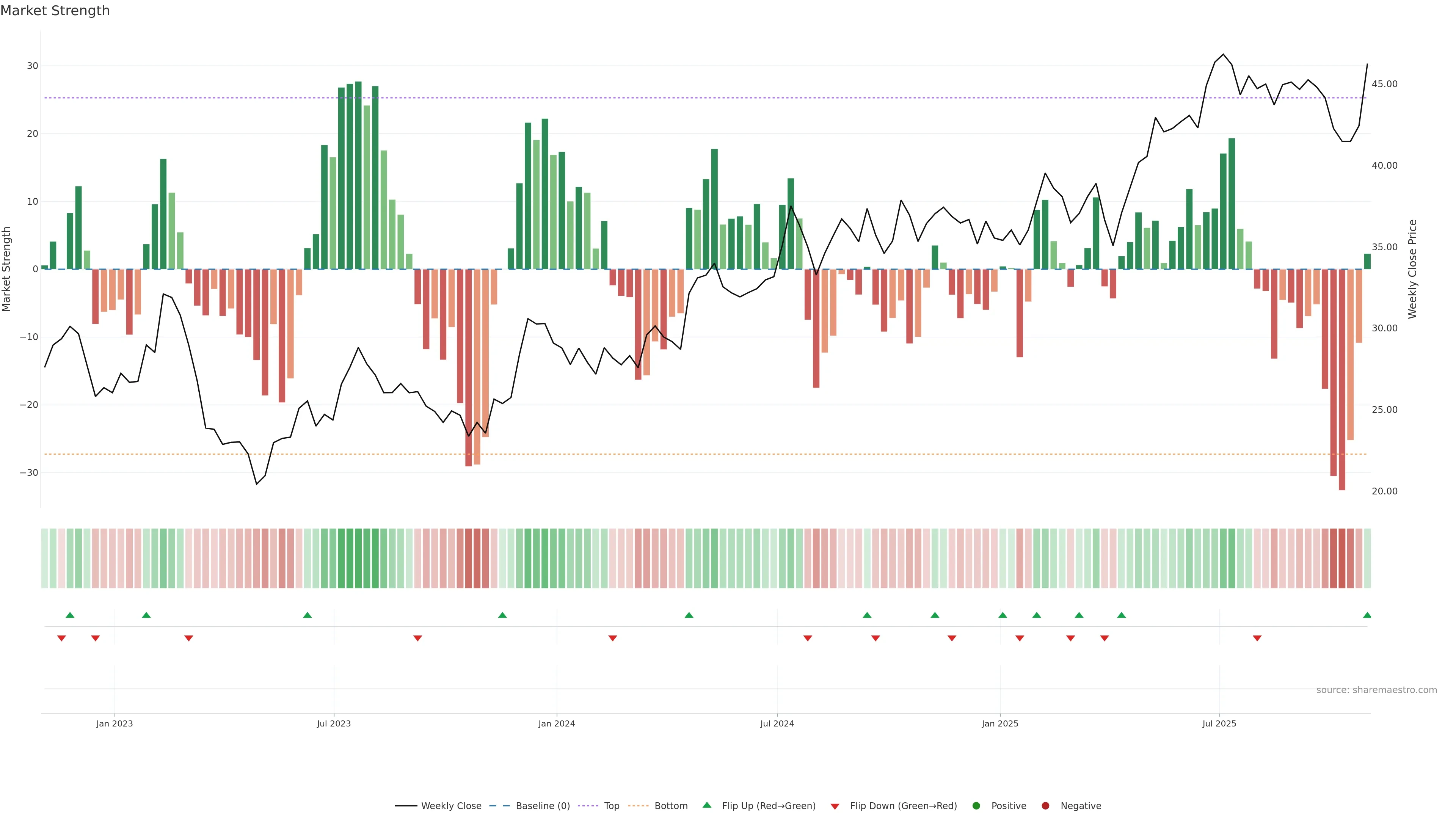
Task: Click the sharemaestro.com source text
Action: [1376, 690]
